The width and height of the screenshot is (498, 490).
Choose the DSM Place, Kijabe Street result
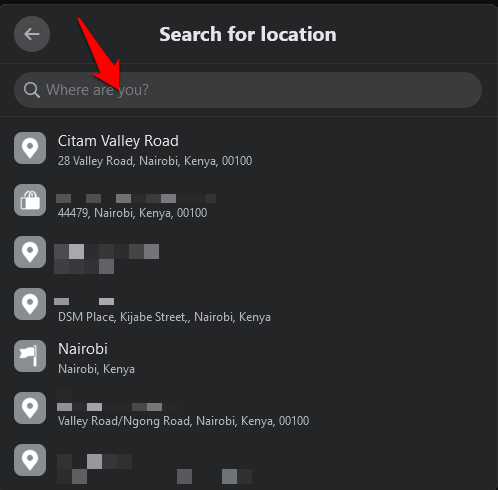[x=249, y=304]
